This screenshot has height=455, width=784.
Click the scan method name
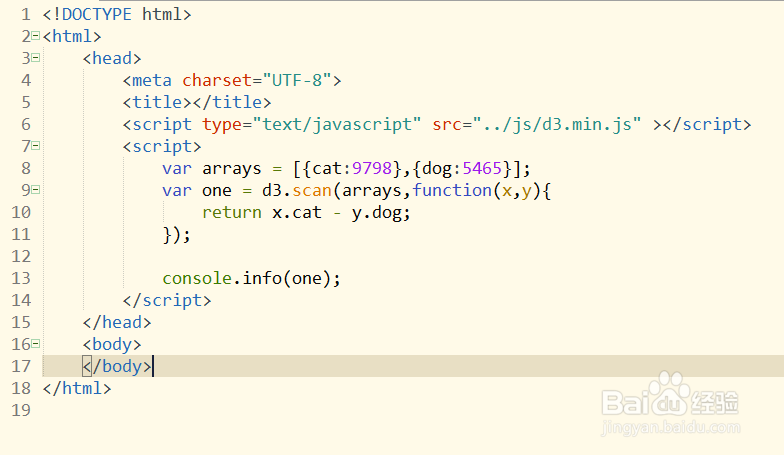[312, 190]
